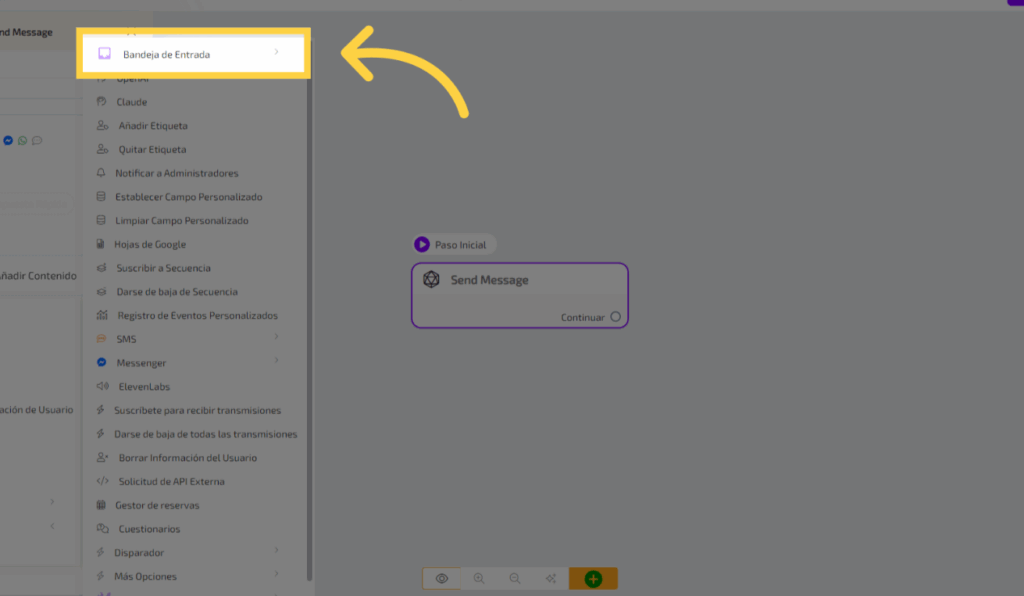The height and width of the screenshot is (596, 1024).
Task: Expand the SMS submenu chevron
Action: tap(276, 338)
